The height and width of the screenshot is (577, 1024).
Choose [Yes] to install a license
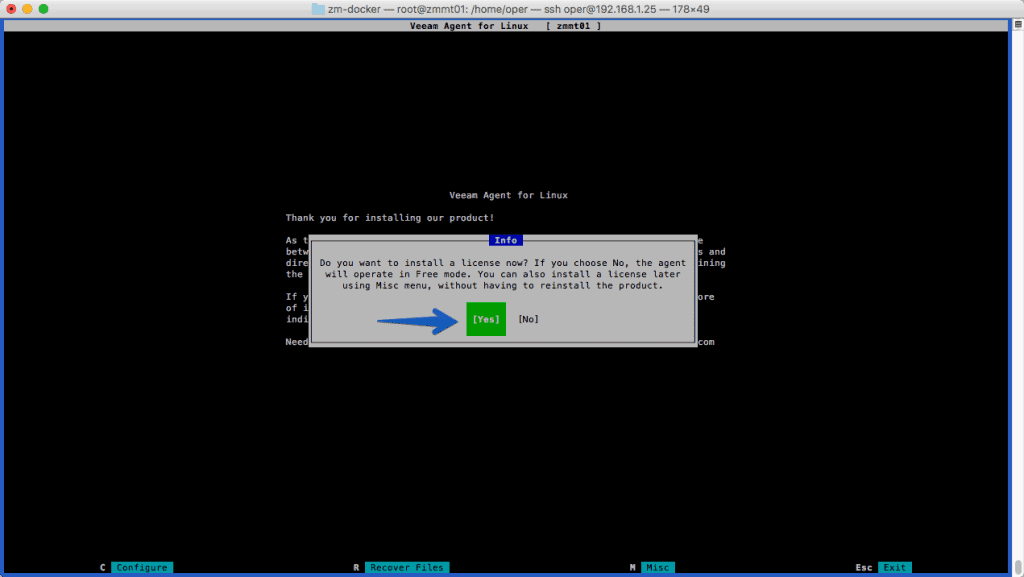[486, 319]
